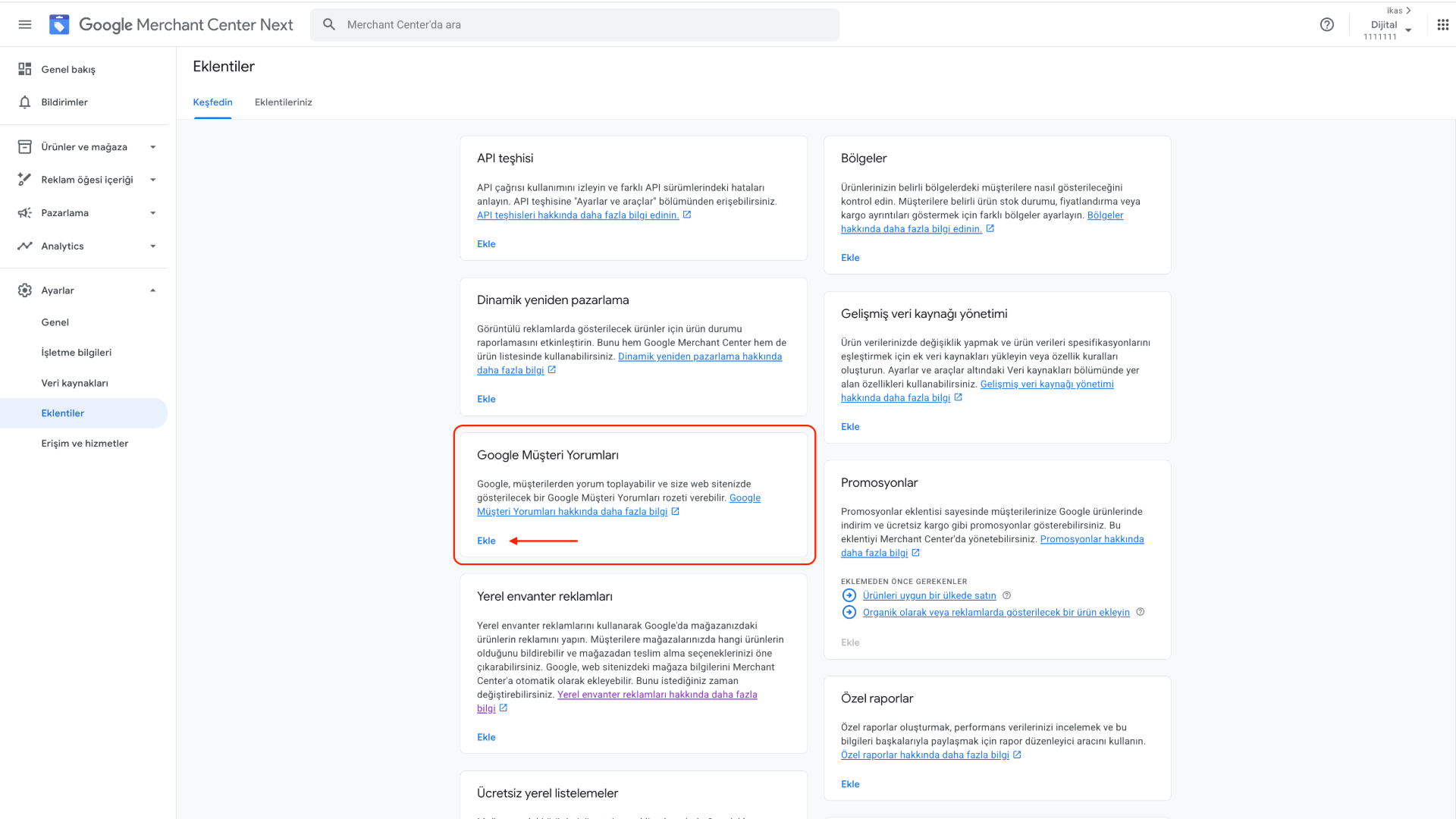Click the Reklam öğesi içeriği wand icon
1456x819 pixels.
coord(25,180)
